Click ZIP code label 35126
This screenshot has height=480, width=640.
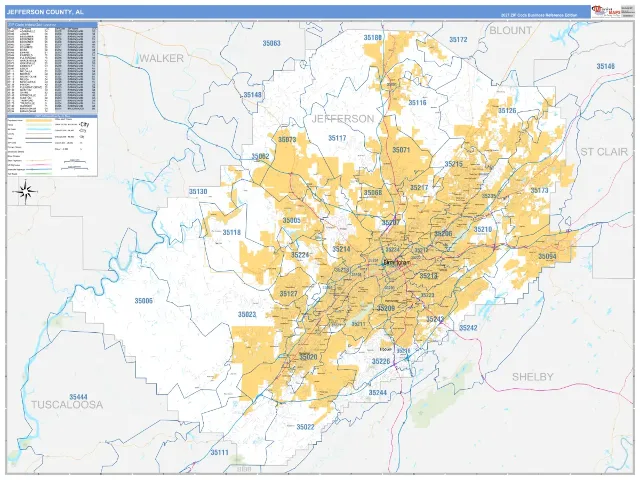(x=507, y=111)
